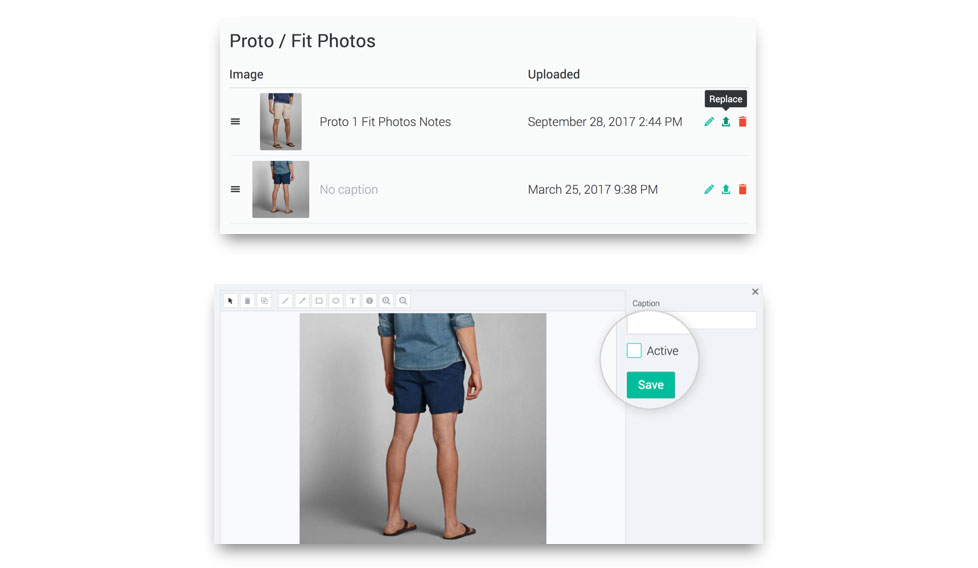Viewport: 978px width, 568px height.
Task: Edit the No caption photo with pencil
Action: (709, 189)
